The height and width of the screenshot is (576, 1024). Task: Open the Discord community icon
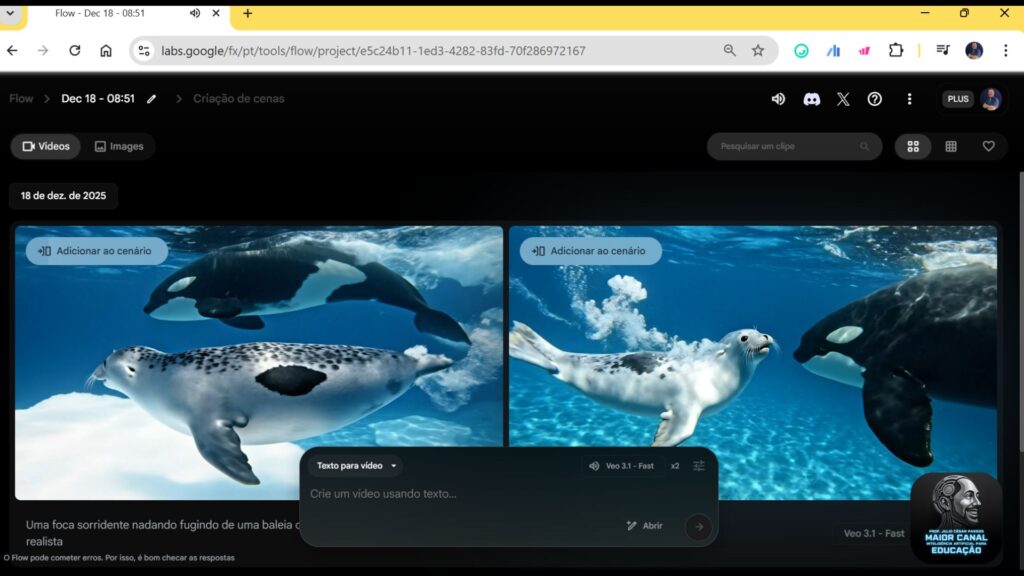811,98
